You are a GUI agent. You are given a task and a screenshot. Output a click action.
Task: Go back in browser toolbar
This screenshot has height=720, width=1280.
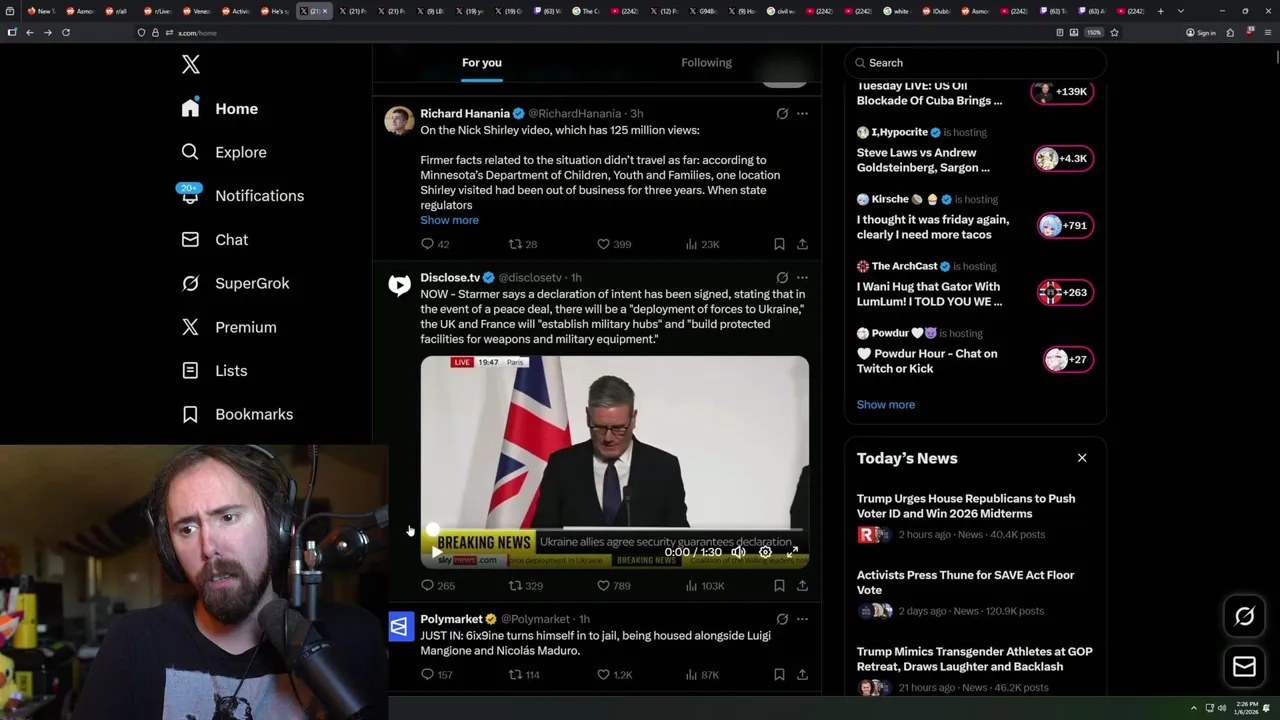coord(29,33)
